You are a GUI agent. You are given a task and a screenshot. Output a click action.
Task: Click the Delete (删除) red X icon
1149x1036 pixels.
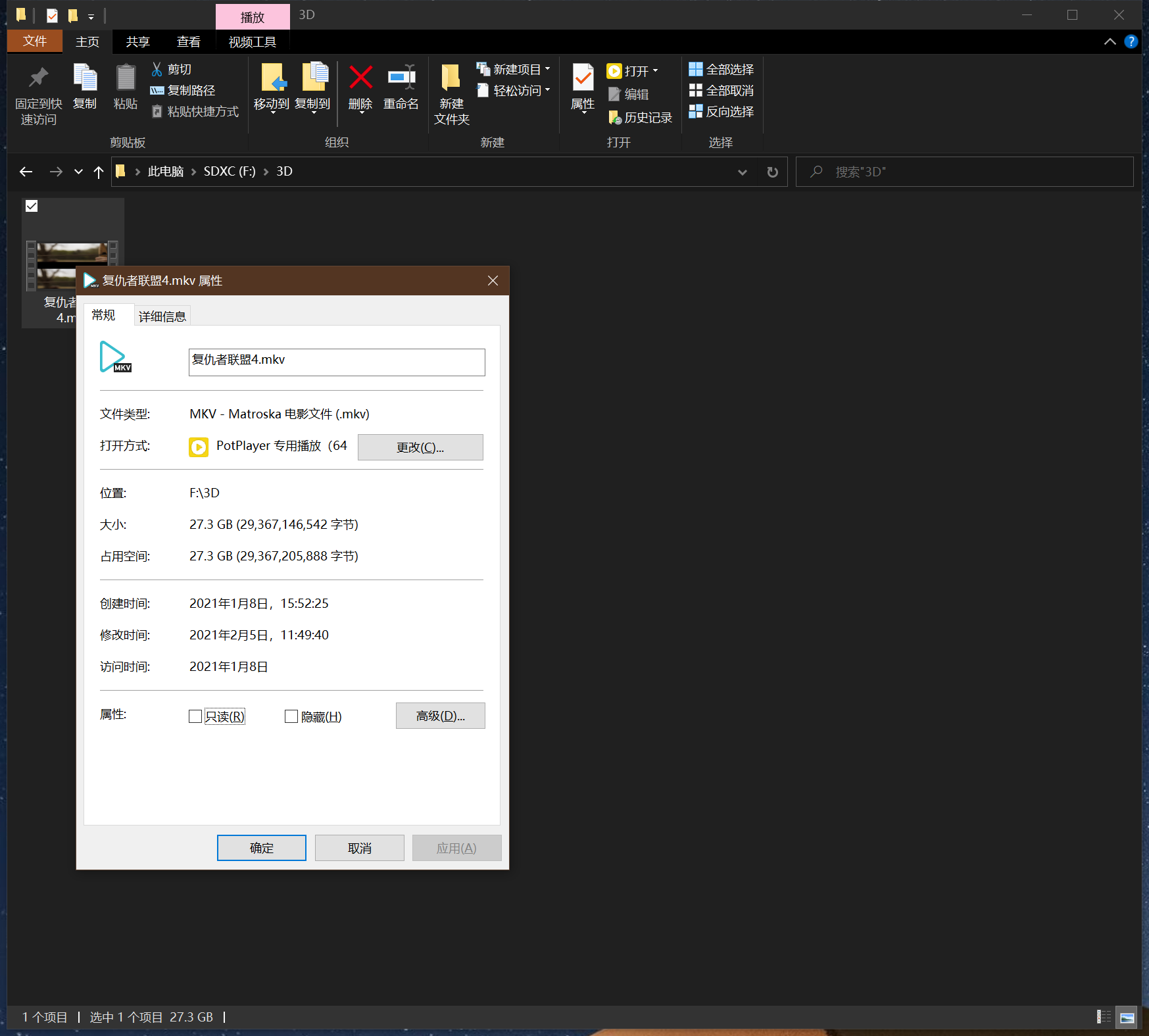[360, 78]
